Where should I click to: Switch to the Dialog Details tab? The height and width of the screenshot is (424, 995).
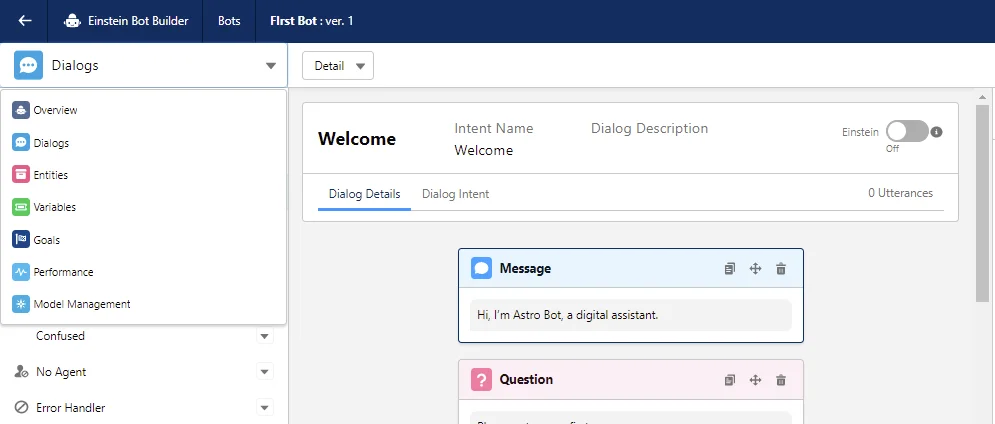click(364, 194)
